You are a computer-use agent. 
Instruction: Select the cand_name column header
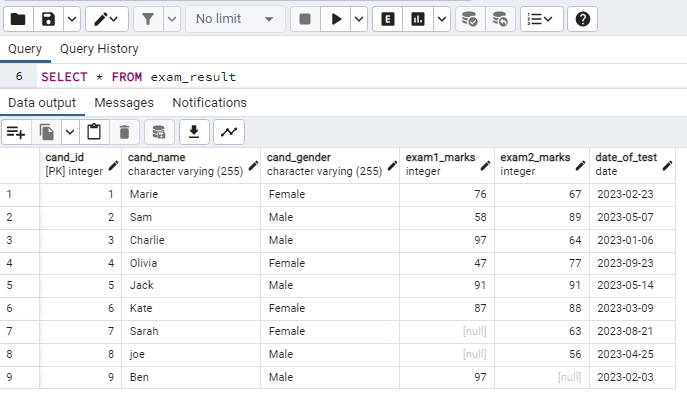(191, 165)
